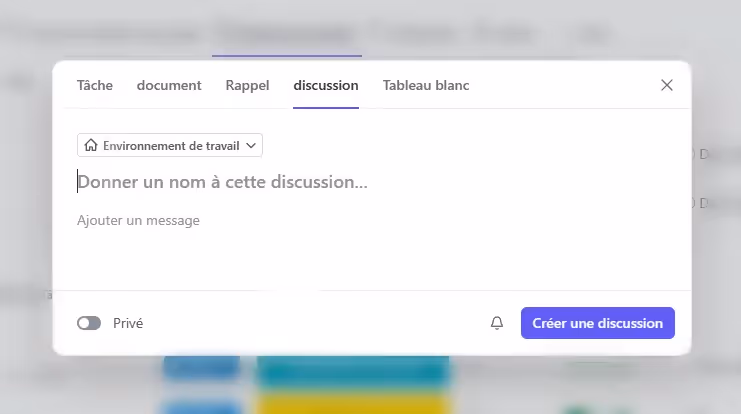This screenshot has height=414, width=741.
Task: Click the blurred yellow bar below the dialog
Action: tap(350, 405)
